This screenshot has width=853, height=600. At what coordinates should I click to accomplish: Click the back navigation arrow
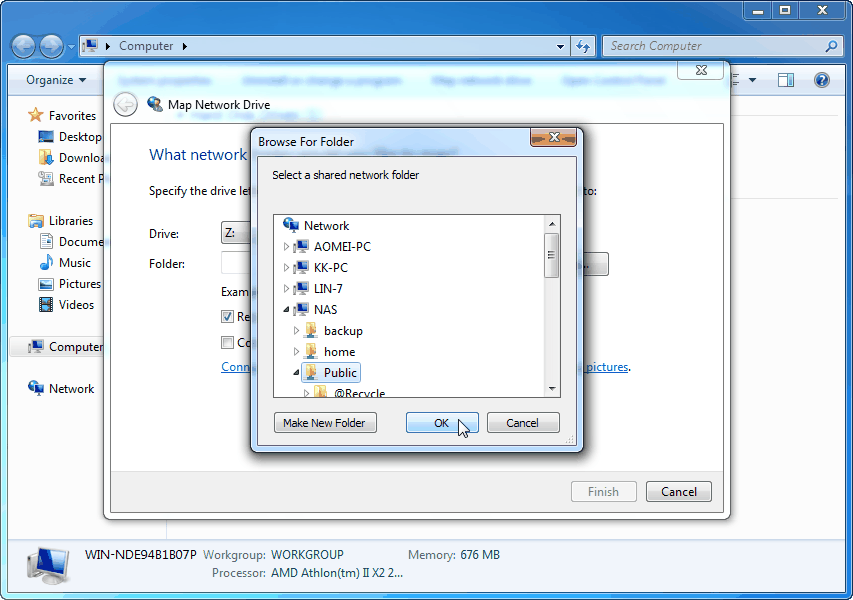(22, 46)
